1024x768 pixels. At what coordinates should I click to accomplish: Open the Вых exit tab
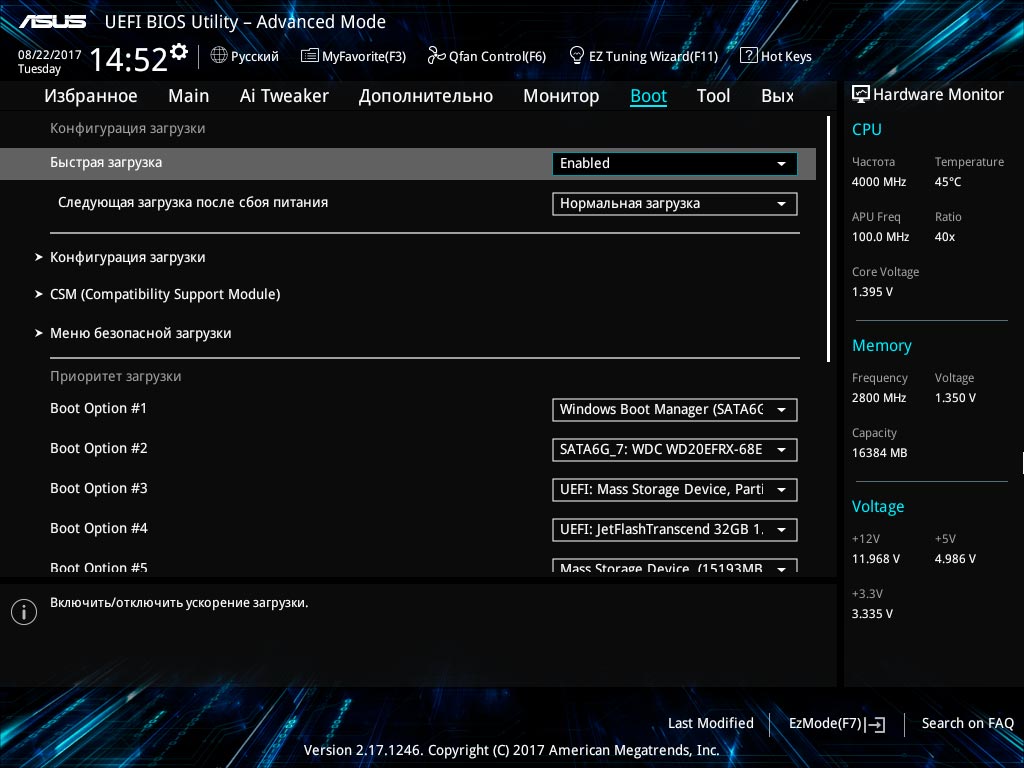[x=778, y=96]
